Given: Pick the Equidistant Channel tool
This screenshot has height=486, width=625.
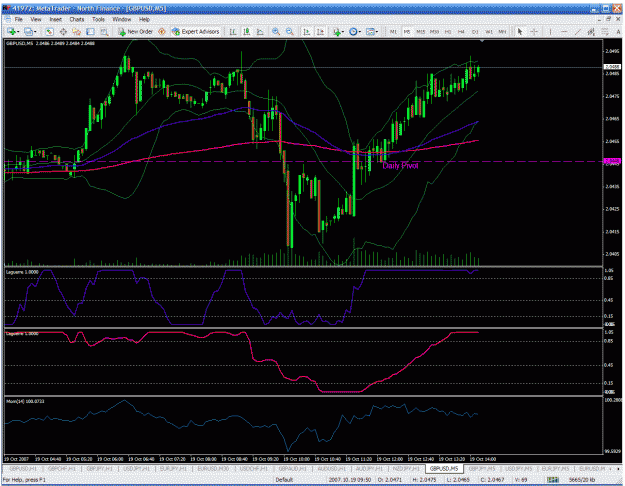Looking at the screenshot, I should point(591,31).
